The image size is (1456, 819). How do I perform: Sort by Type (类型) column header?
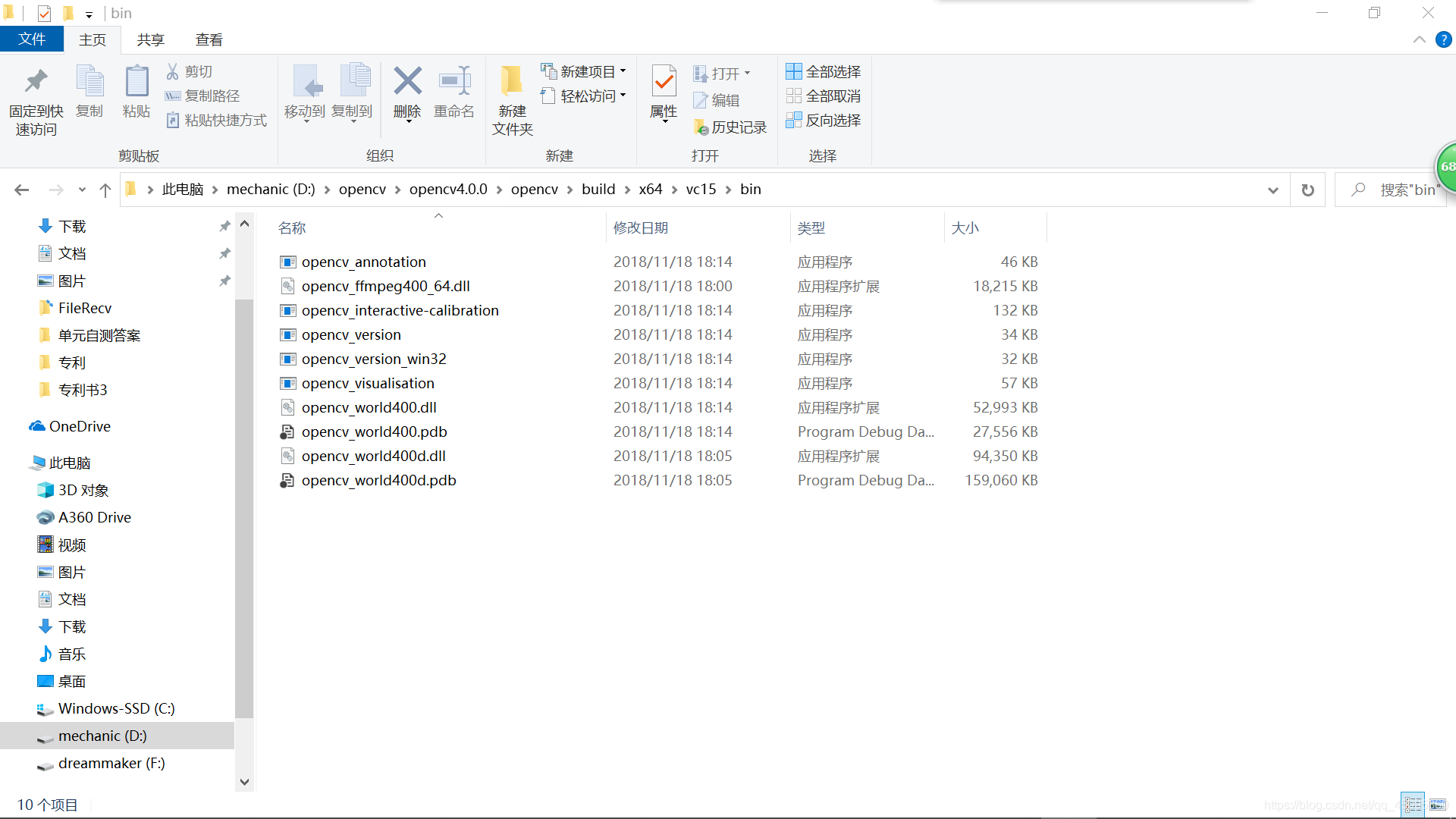click(868, 227)
